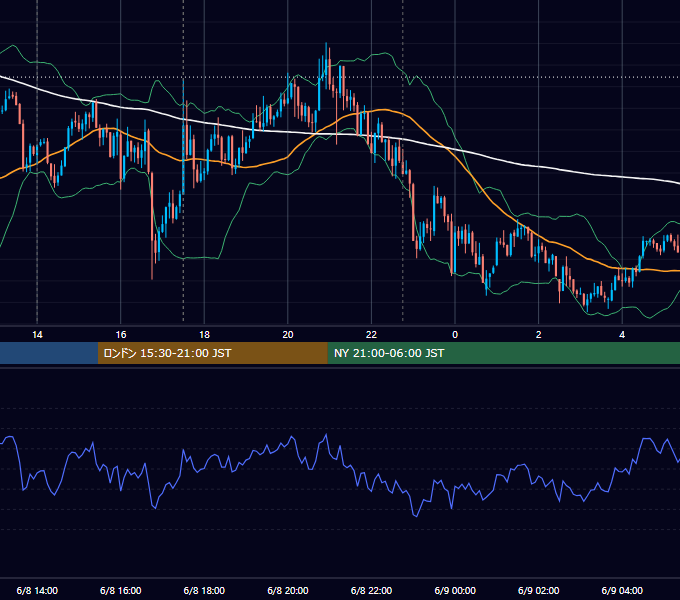The height and width of the screenshot is (600, 680).
Task: Select the NY 21:00-06:00 JST session bar
Action: point(503,353)
